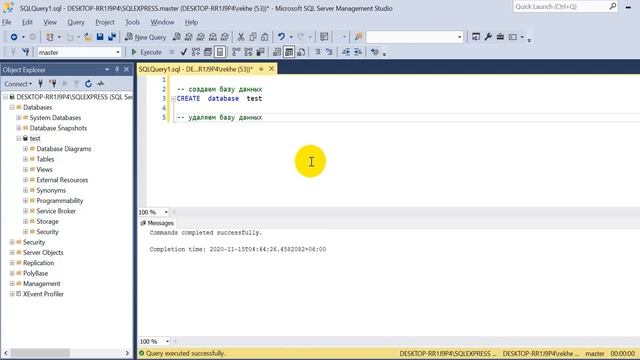Open Properties window via wrench icon

[488, 37]
